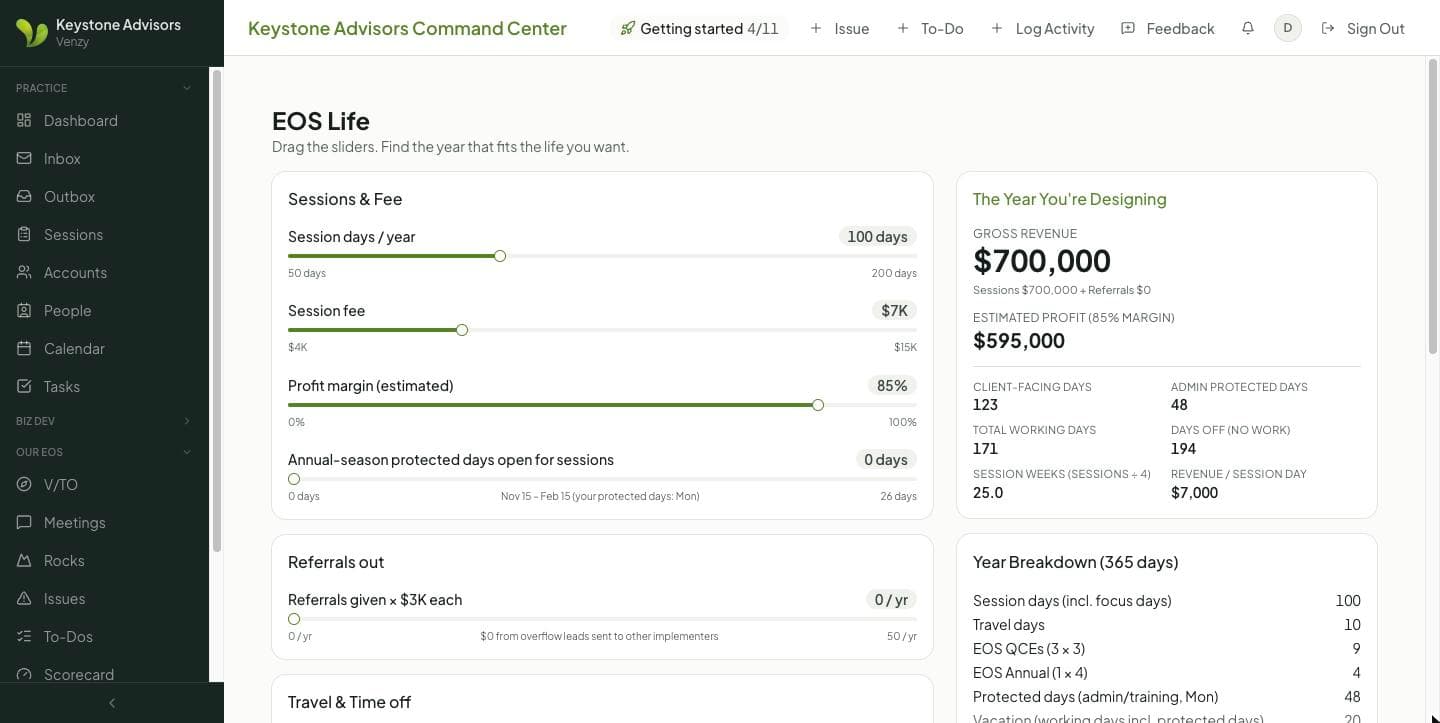The image size is (1440, 723).
Task: Click the sidebar vertical scrollbar
Action: [217, 310]
